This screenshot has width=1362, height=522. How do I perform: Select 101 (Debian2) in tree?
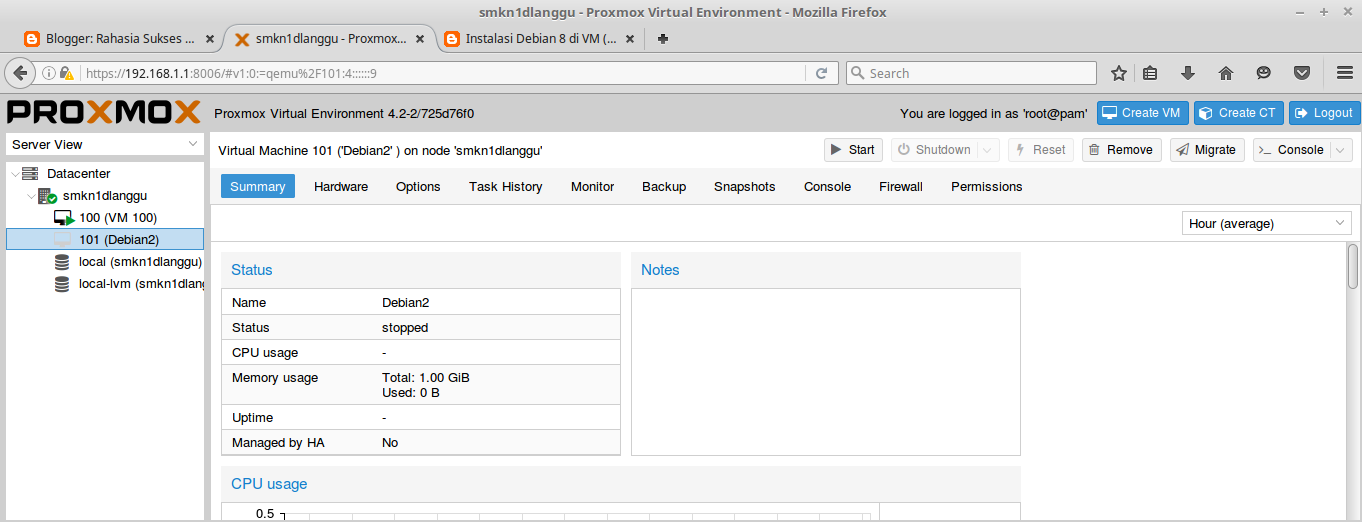tap(105, 240)
